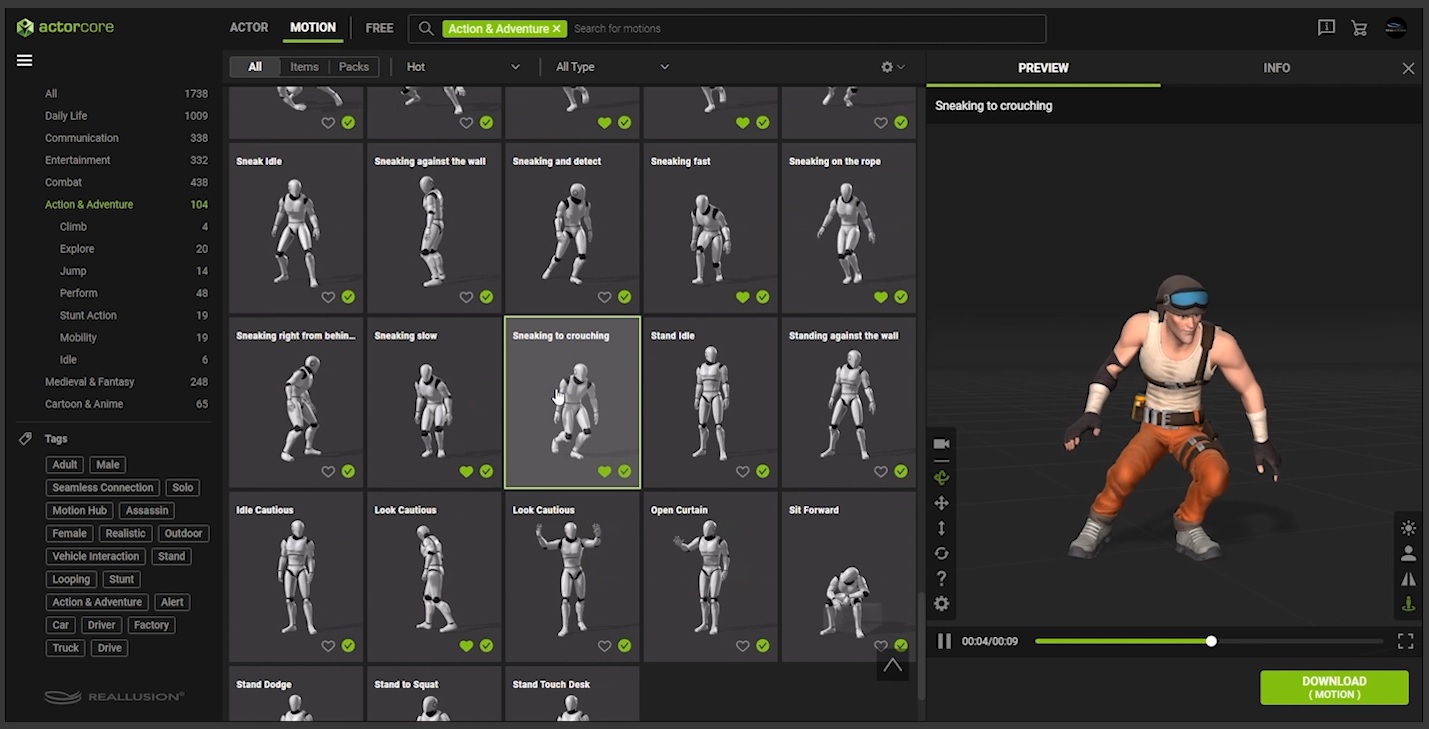Click the reset view refresh icon

pyautogui.click(x=941, y=553)
